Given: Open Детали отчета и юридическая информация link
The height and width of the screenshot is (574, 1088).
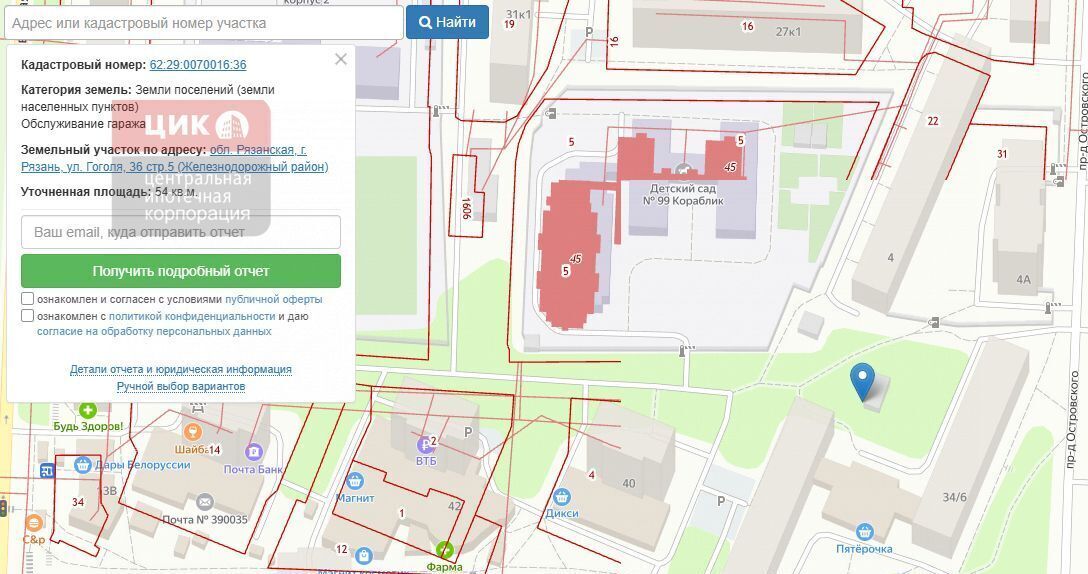Looking at the screenshot, I should (x=181, y=369).
